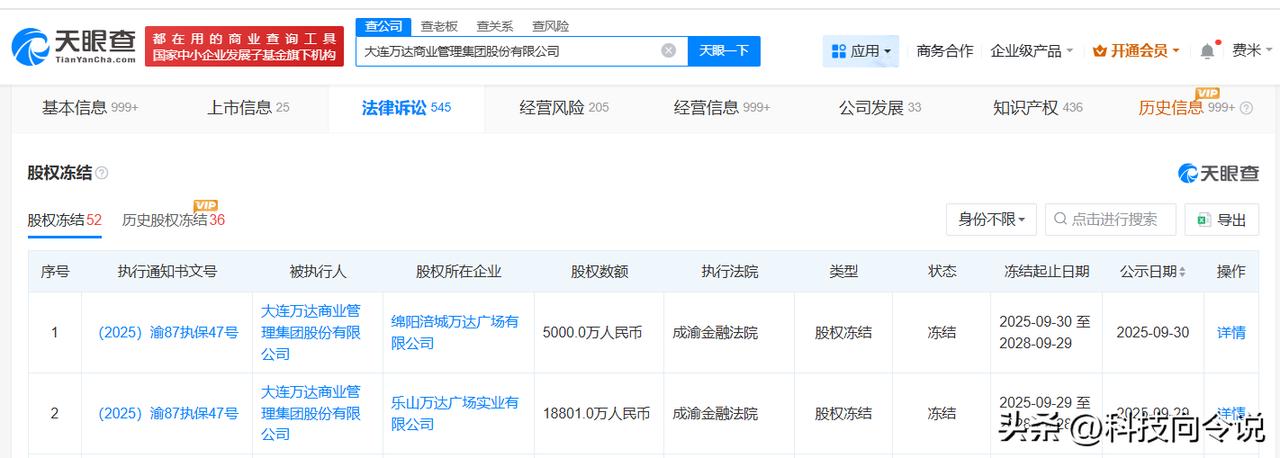The height and width of the screenshot is (458, 1280).
Task: Expand the 企业级产品 menu
Action: click(1032, 51)
